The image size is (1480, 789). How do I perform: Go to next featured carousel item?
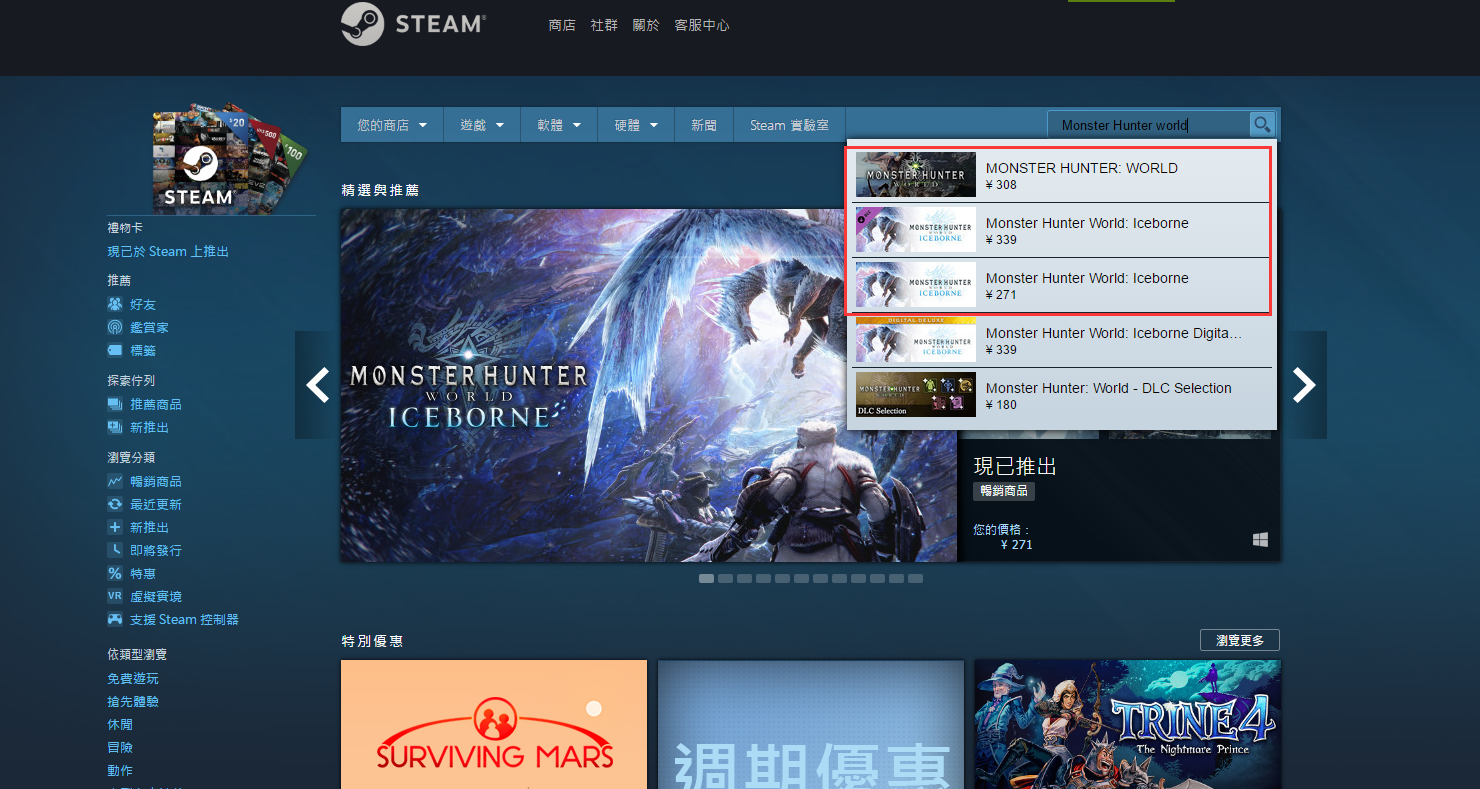(1304, 385)
